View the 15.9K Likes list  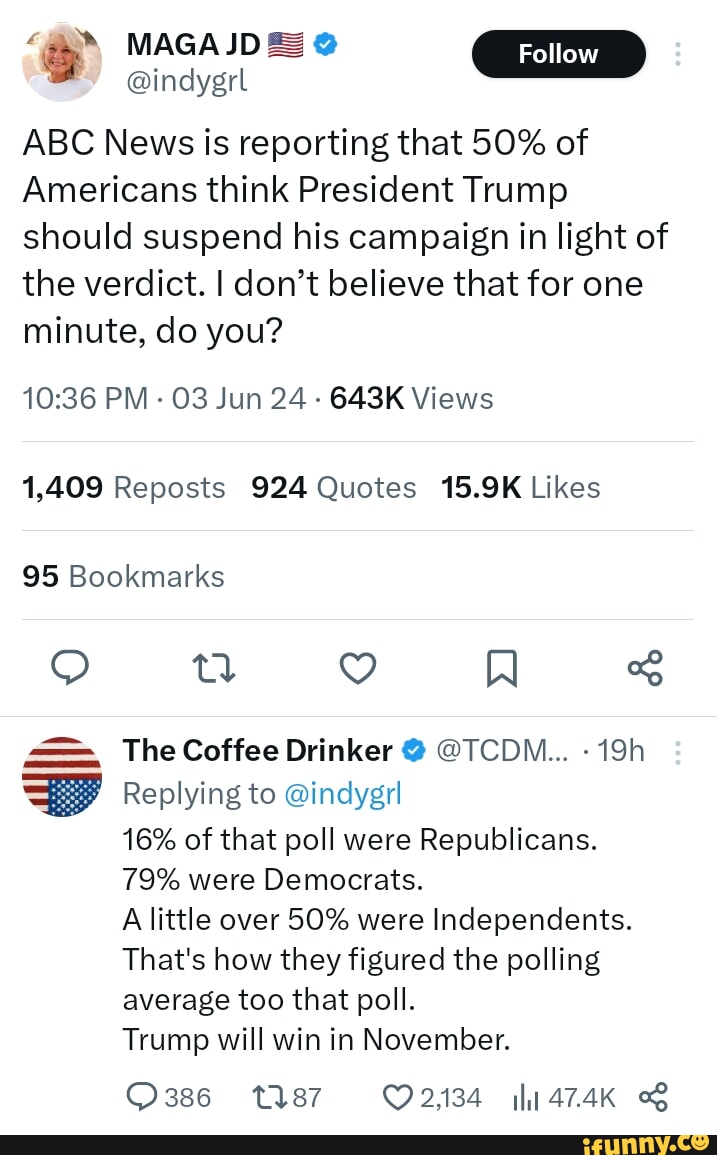coord(520,487)
